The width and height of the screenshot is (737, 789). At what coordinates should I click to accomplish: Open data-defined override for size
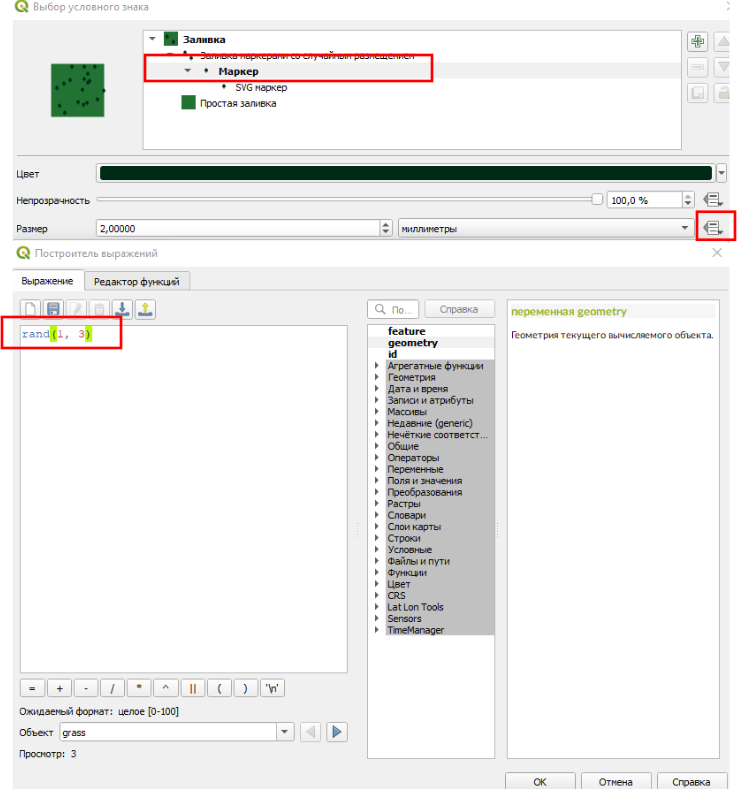(712, 228)
